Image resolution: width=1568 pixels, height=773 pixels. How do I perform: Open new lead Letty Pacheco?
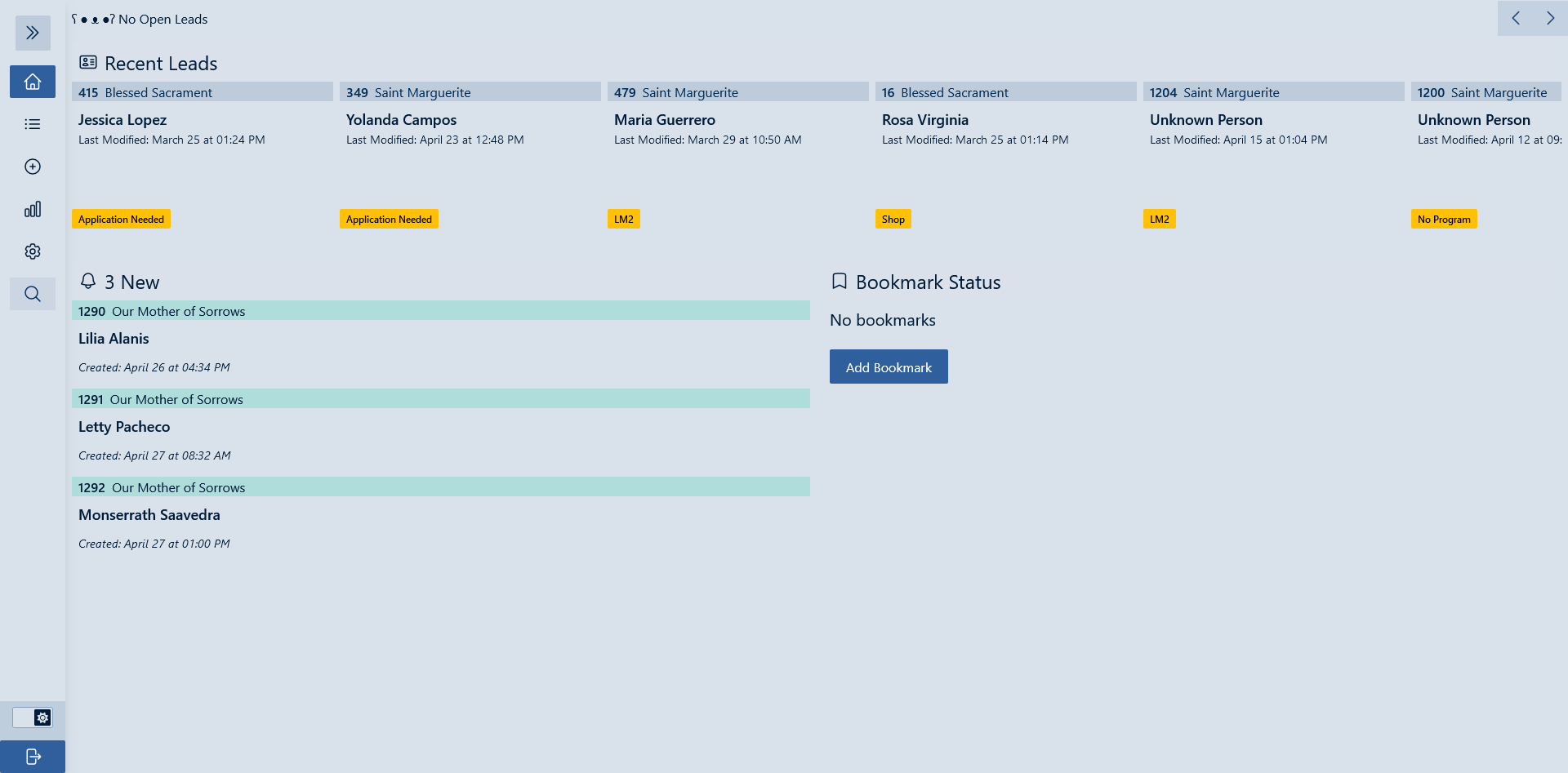(124, 427)
